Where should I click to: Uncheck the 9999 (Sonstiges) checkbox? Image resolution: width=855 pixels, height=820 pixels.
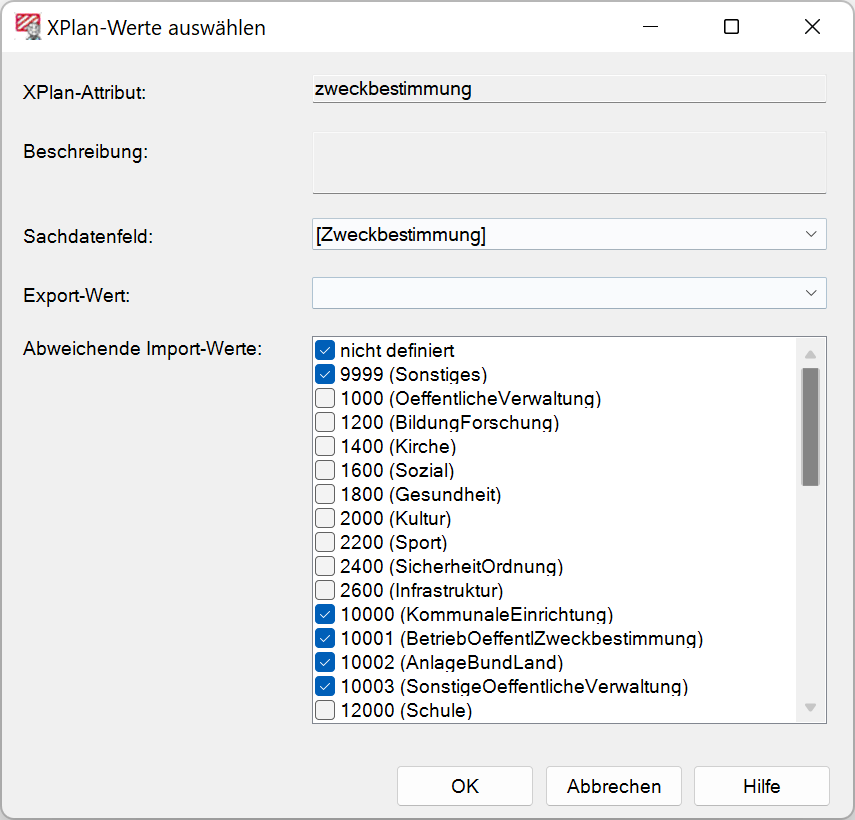[x=325, y=375]
